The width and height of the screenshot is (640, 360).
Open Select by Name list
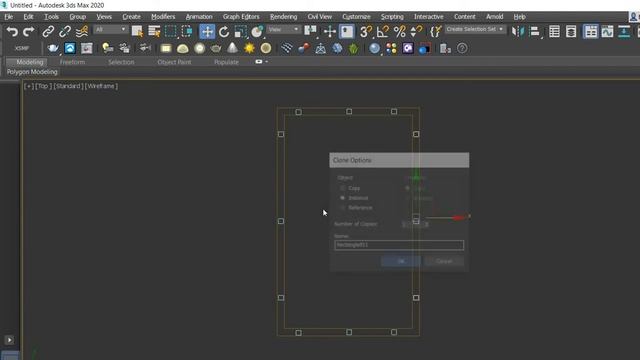click(x=154, y=31)
